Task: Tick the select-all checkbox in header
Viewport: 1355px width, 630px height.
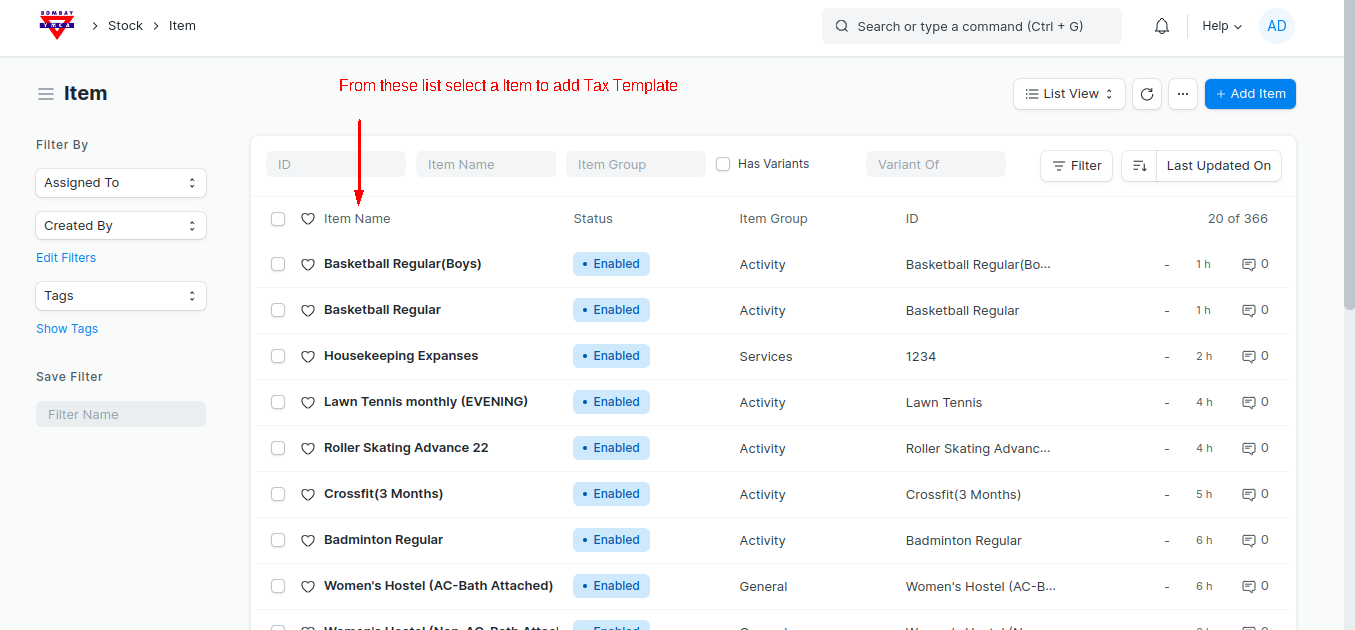Action: click(278, 219)
